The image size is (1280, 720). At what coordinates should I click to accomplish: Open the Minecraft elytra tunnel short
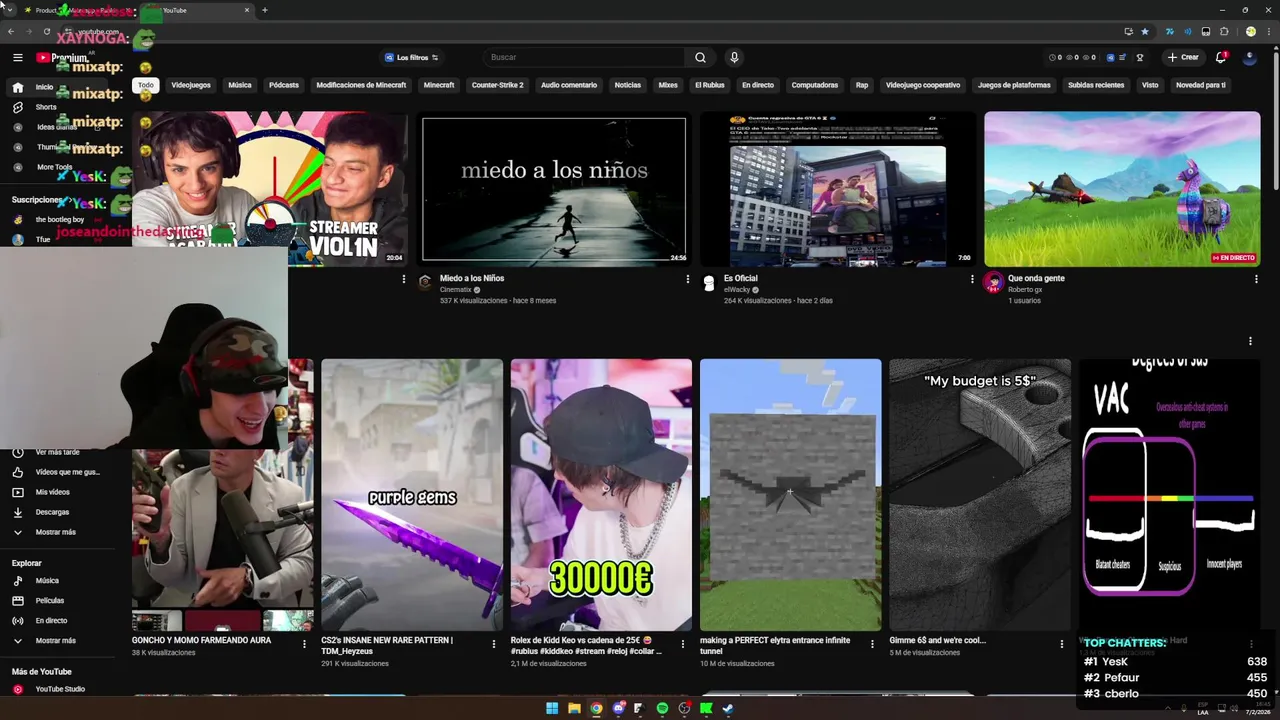pos(790,495)
